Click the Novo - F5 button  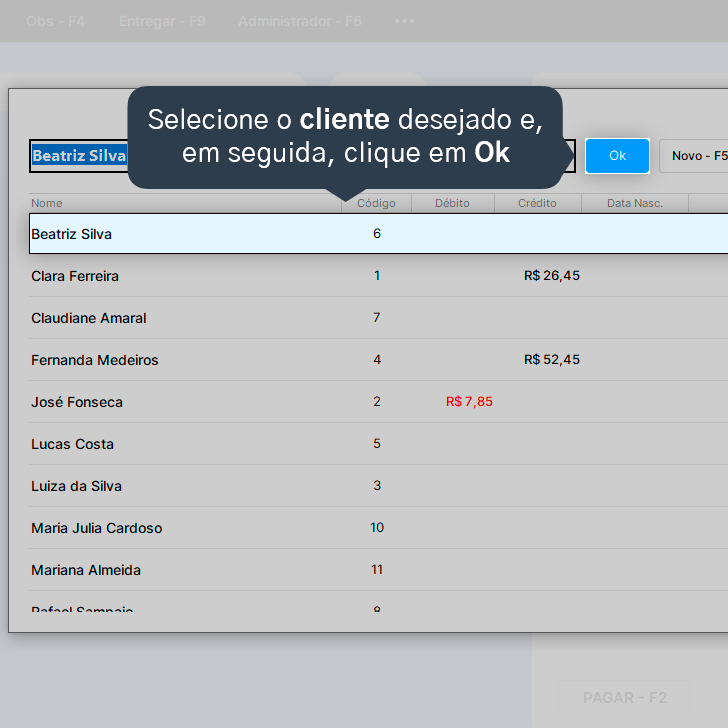point(694,156)
